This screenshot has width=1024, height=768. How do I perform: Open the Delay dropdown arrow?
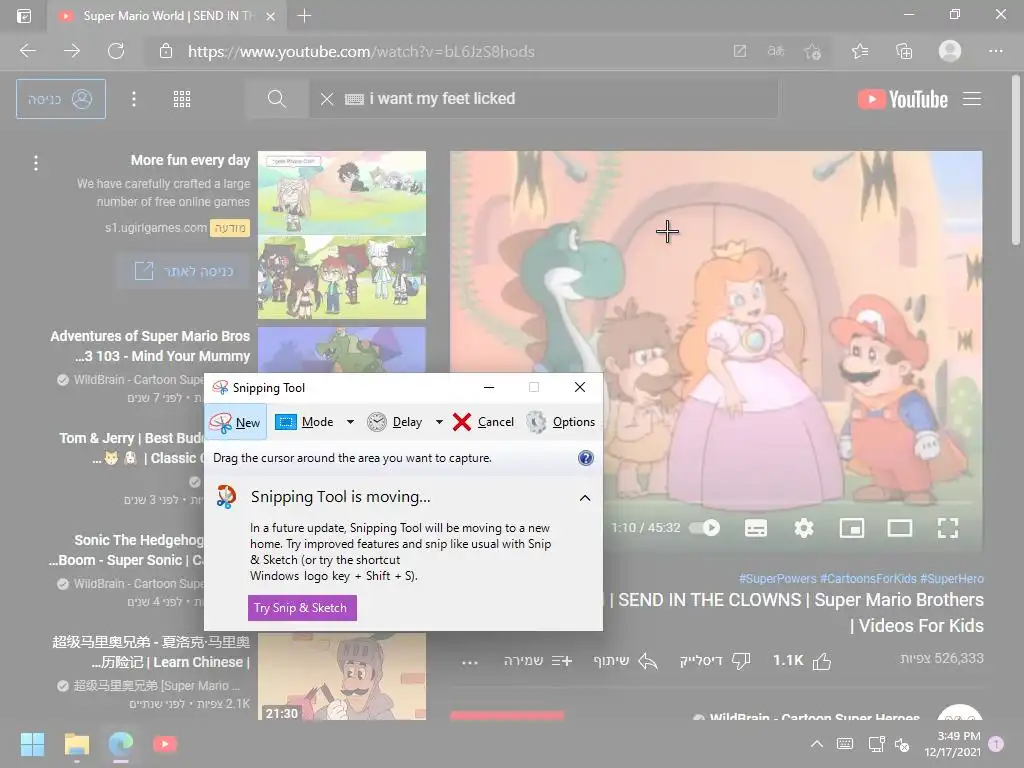440,422
